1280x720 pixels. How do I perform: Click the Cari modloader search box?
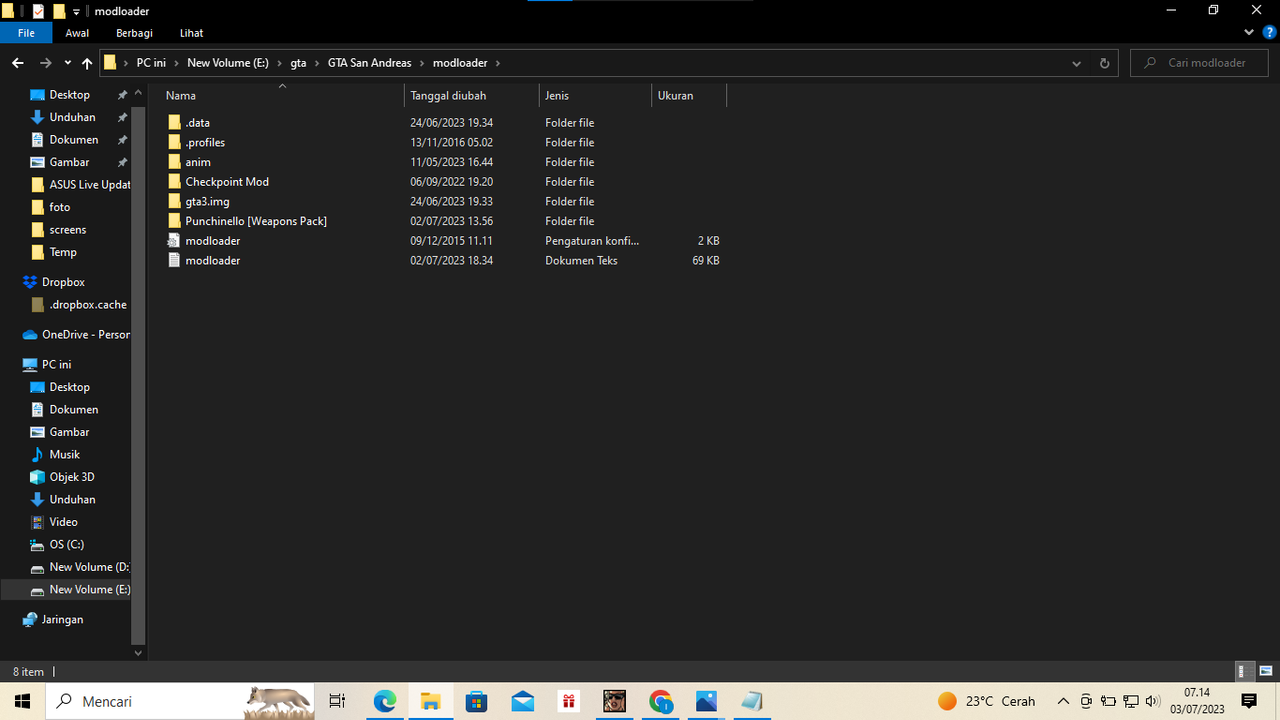tap(1201, 63)
